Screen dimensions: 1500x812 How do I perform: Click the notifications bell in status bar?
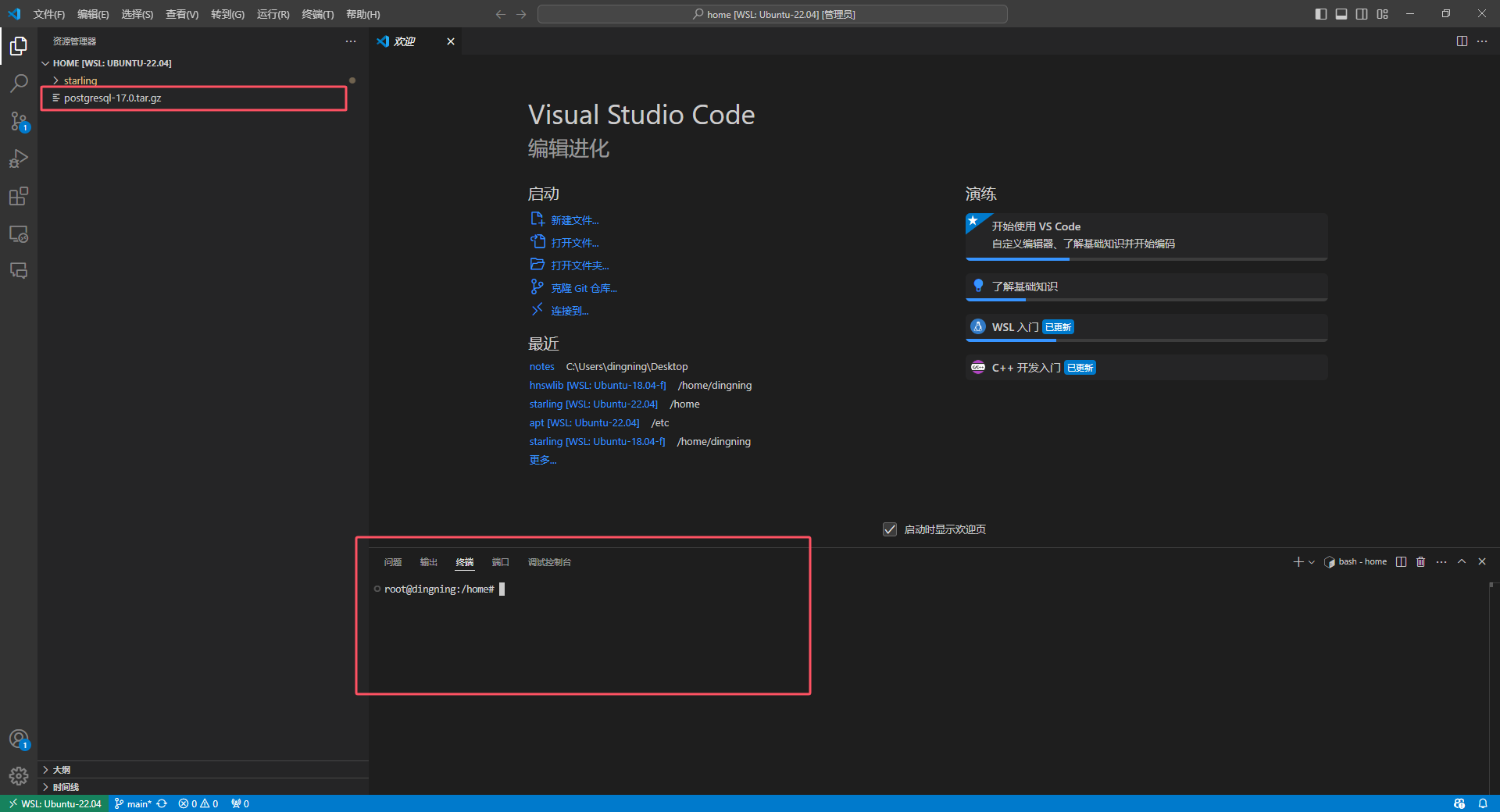[1483, 803]
